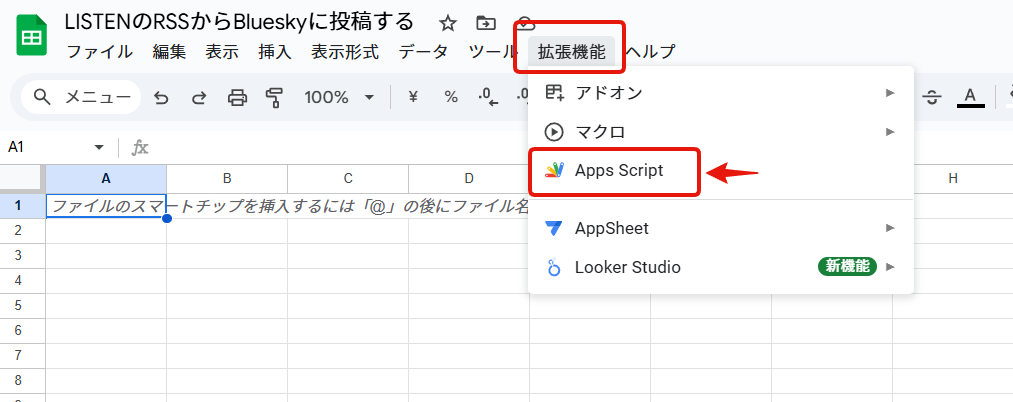Toggle strikethrough formatting
This screenshot has height=402, width=1013.
[932, 98]
